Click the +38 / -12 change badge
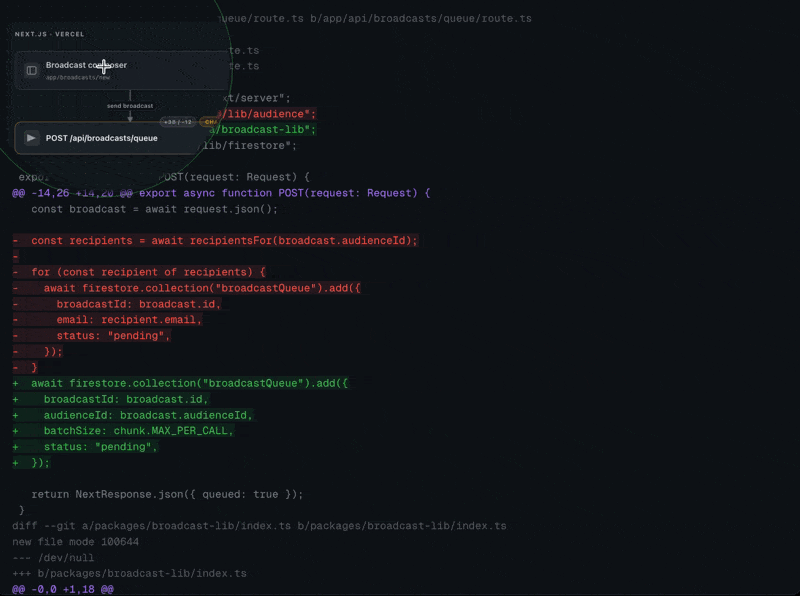800x596 pixels. point(178,122)
